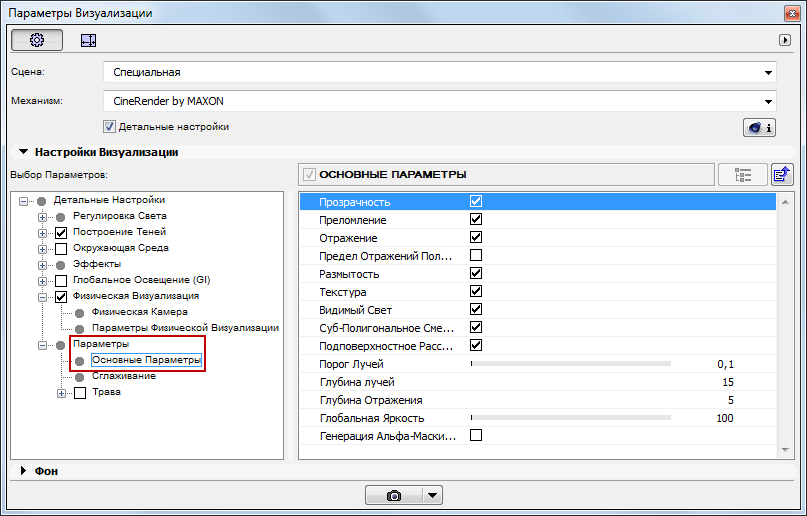Expand the Глобальное Освещение (GI) node
The height and width of the screenshot is (516, 807).
(x=42, y=281)
